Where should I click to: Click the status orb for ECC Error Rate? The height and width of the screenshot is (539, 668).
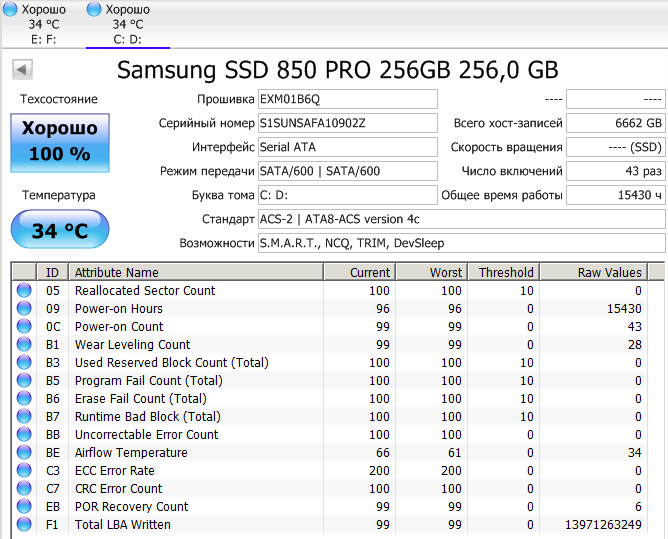click(x=24, y=470)
